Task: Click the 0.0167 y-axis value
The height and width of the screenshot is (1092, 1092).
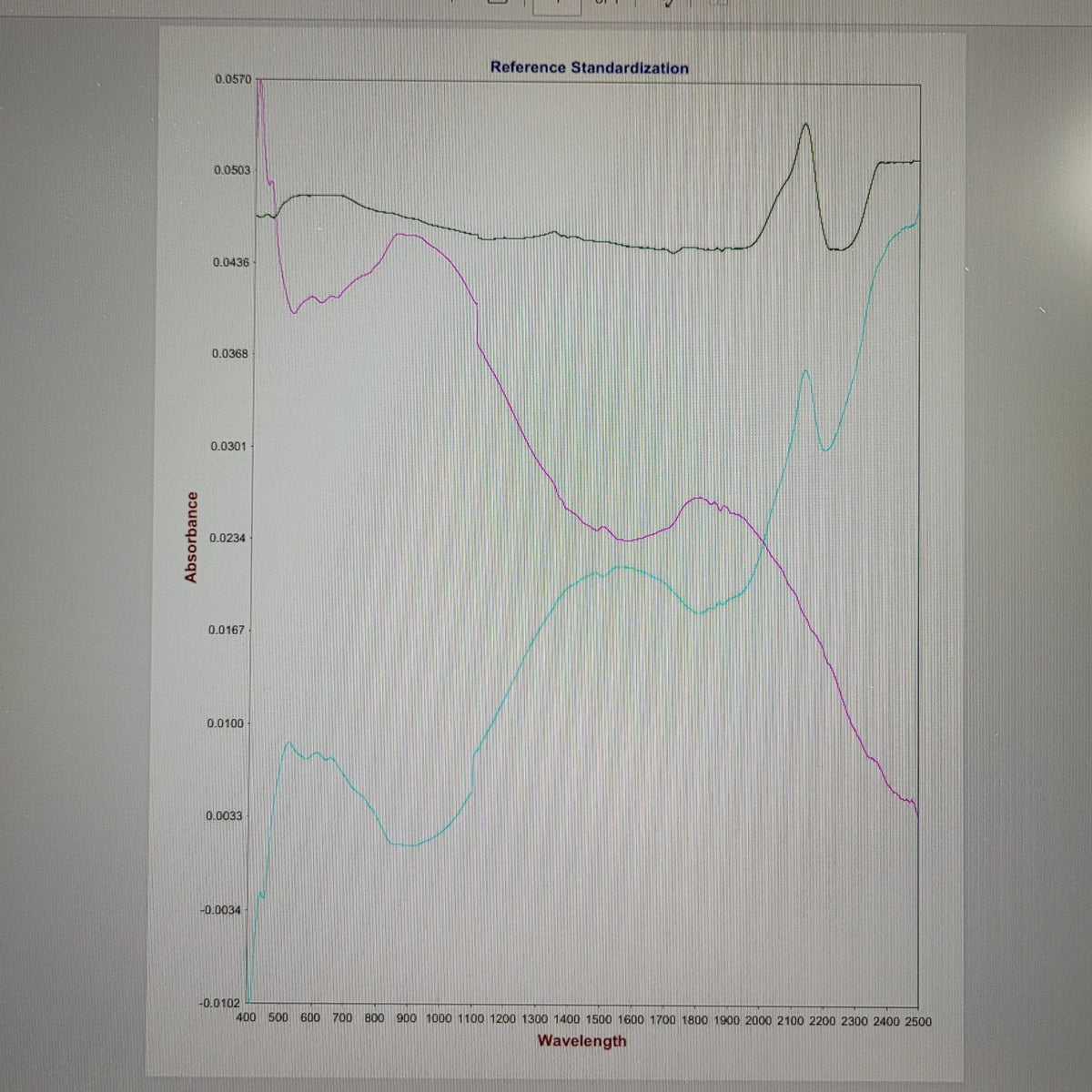Action: 225,630
